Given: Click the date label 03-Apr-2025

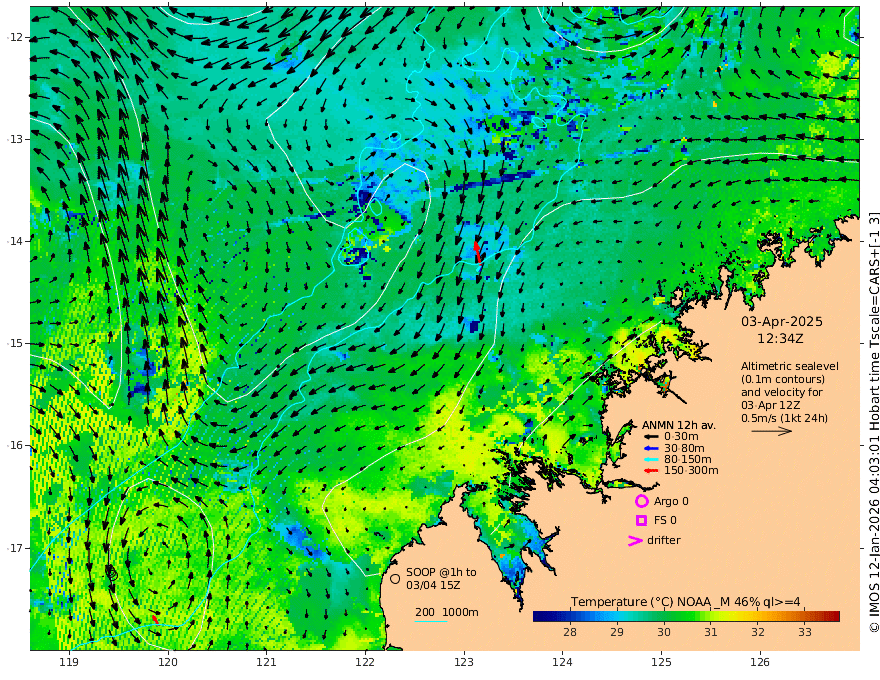Looking at the screenshot, I should 782,321.
